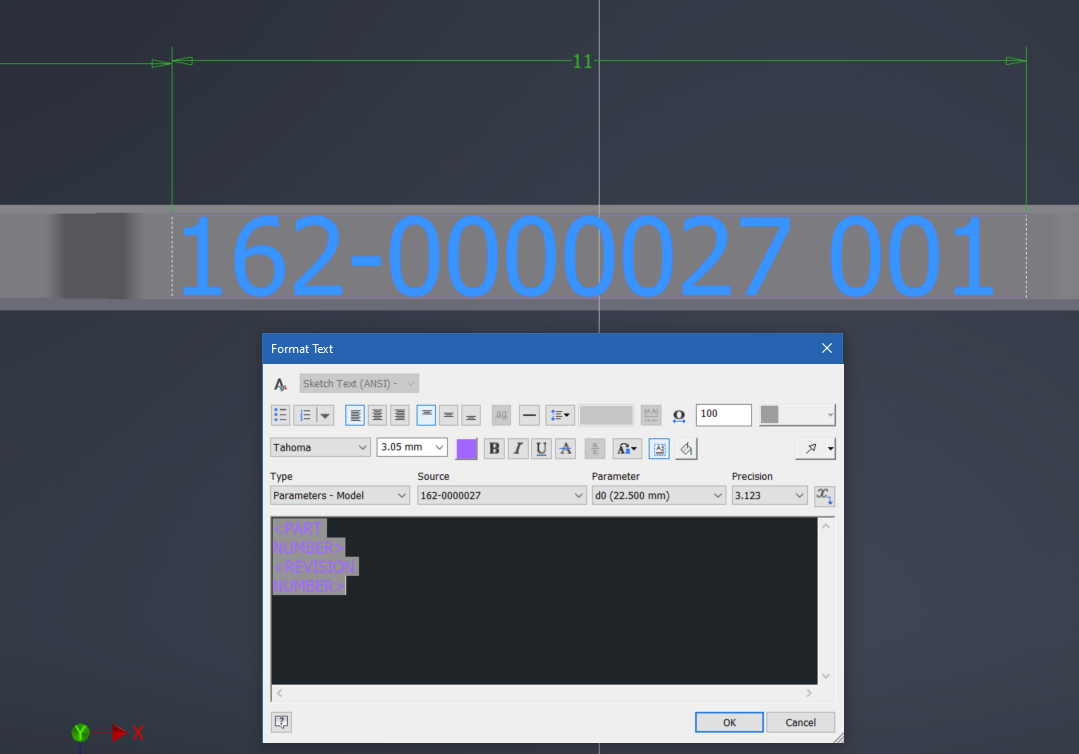Viewport: 1079px width, 754px height.
Task: Apply right text justification
Action: (x=399, y=414)
